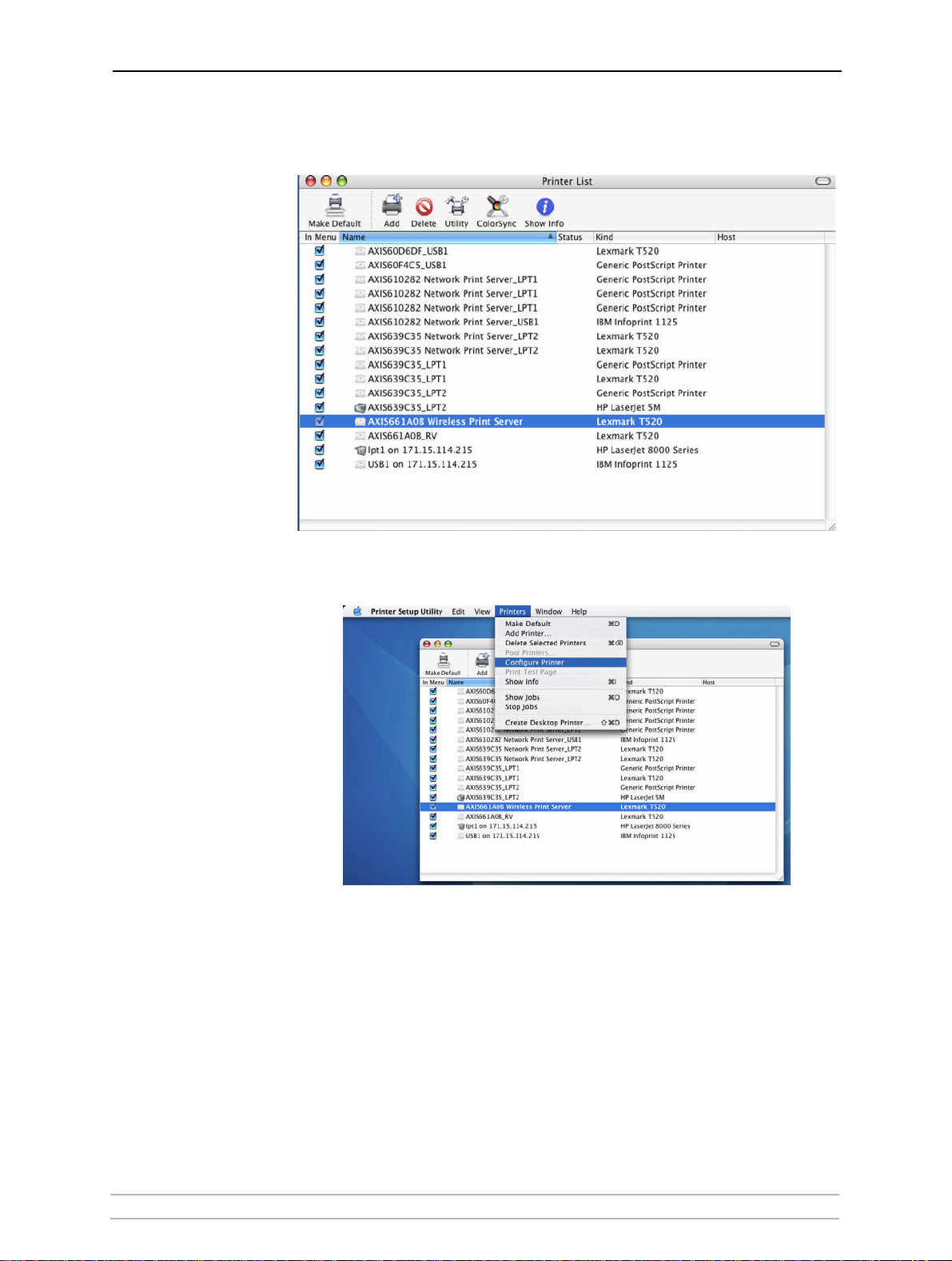Select USB1 on 171.15.114.215 name in upper list
Screen dimensions: 952x1261
point(422,465)
